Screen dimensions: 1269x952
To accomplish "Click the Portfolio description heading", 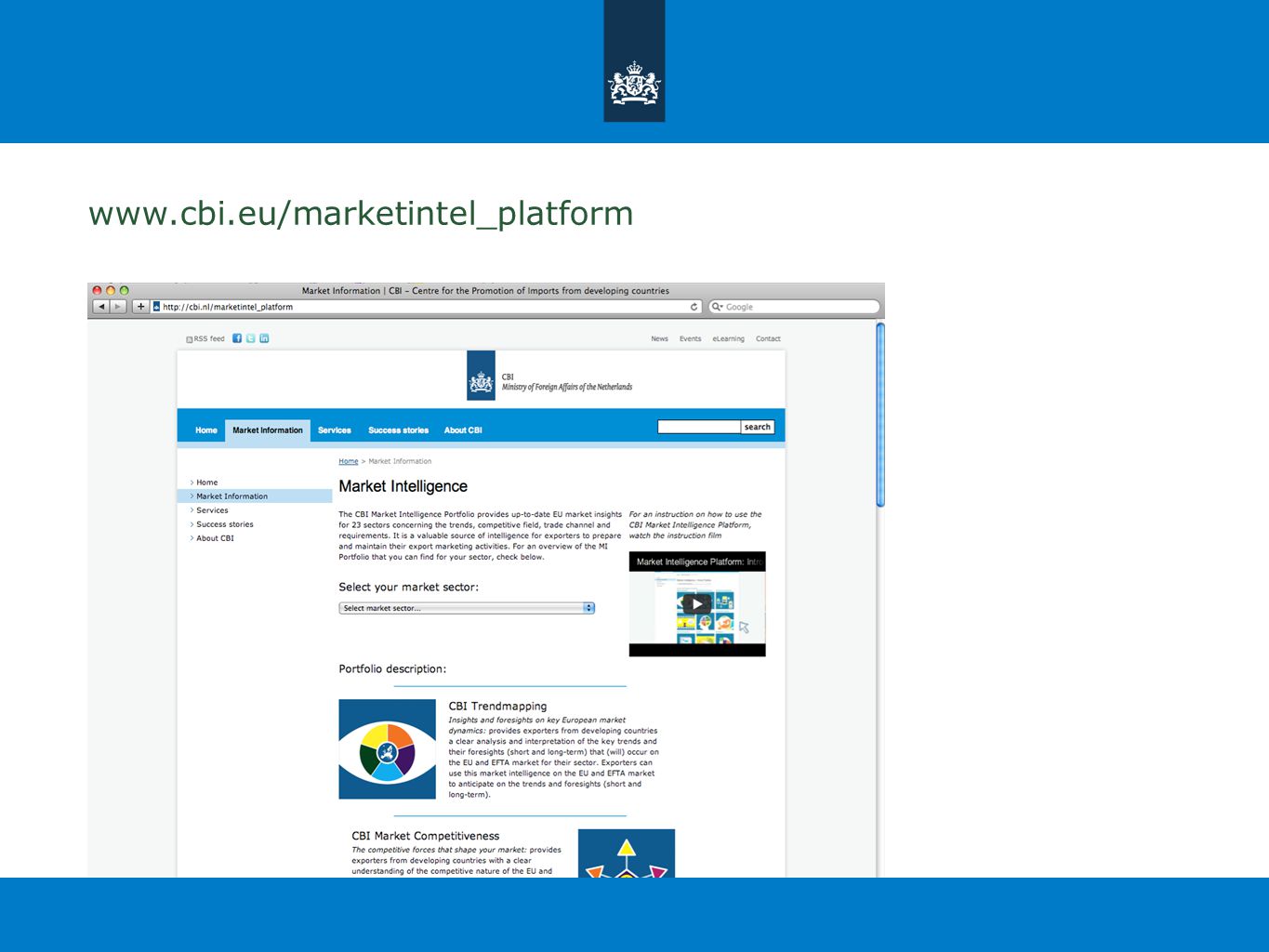I will tap(392, 669).
